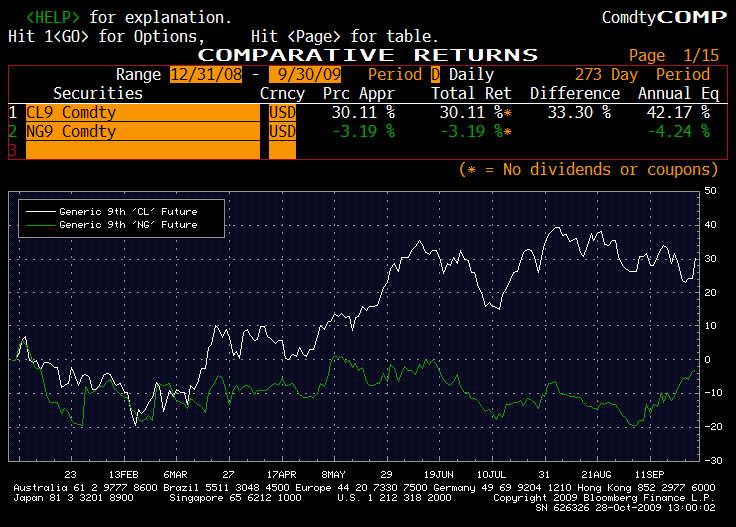
Task: Click the -4.24 % annual equivalent value
Action: point(678,131)
